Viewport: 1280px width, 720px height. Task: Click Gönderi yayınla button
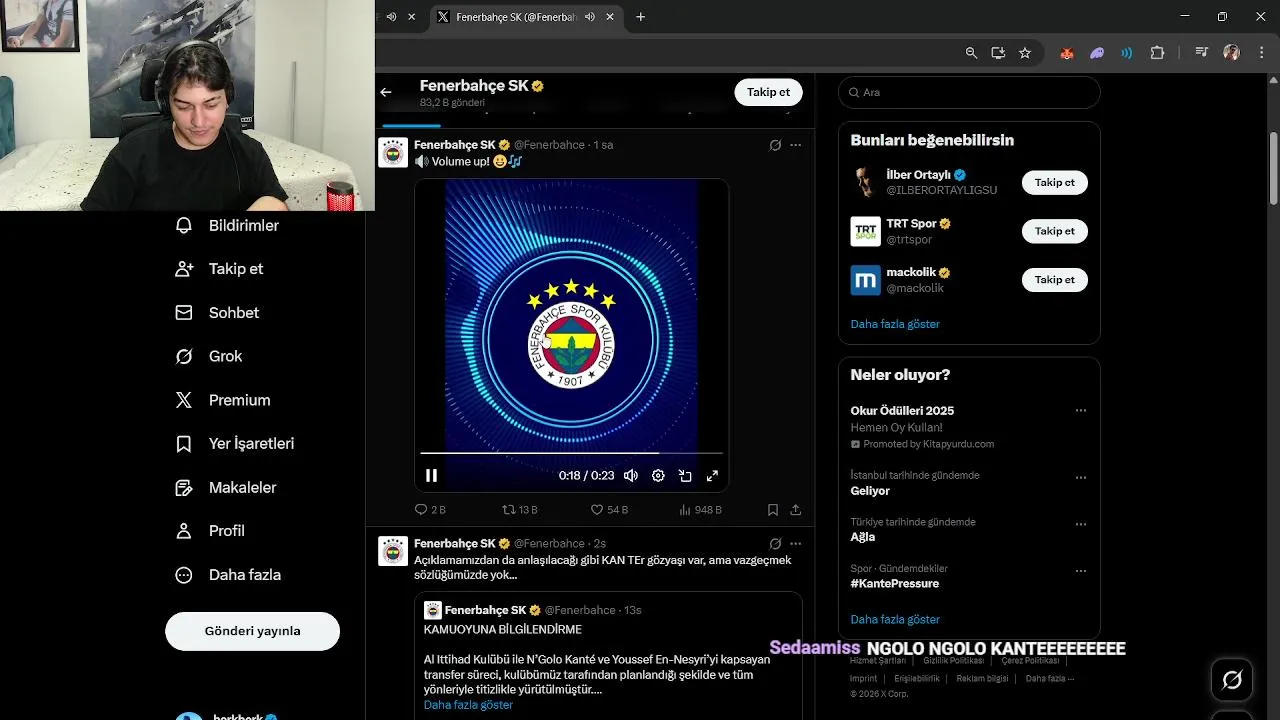point(252,631)
